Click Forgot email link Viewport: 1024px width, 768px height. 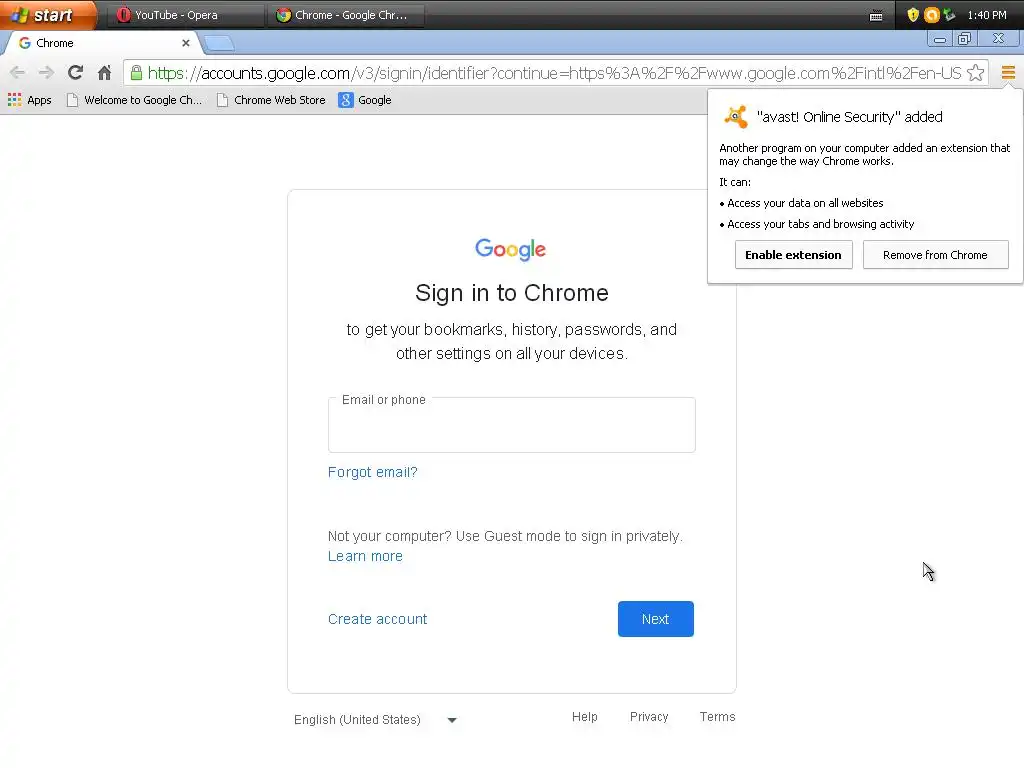point(372,472)
